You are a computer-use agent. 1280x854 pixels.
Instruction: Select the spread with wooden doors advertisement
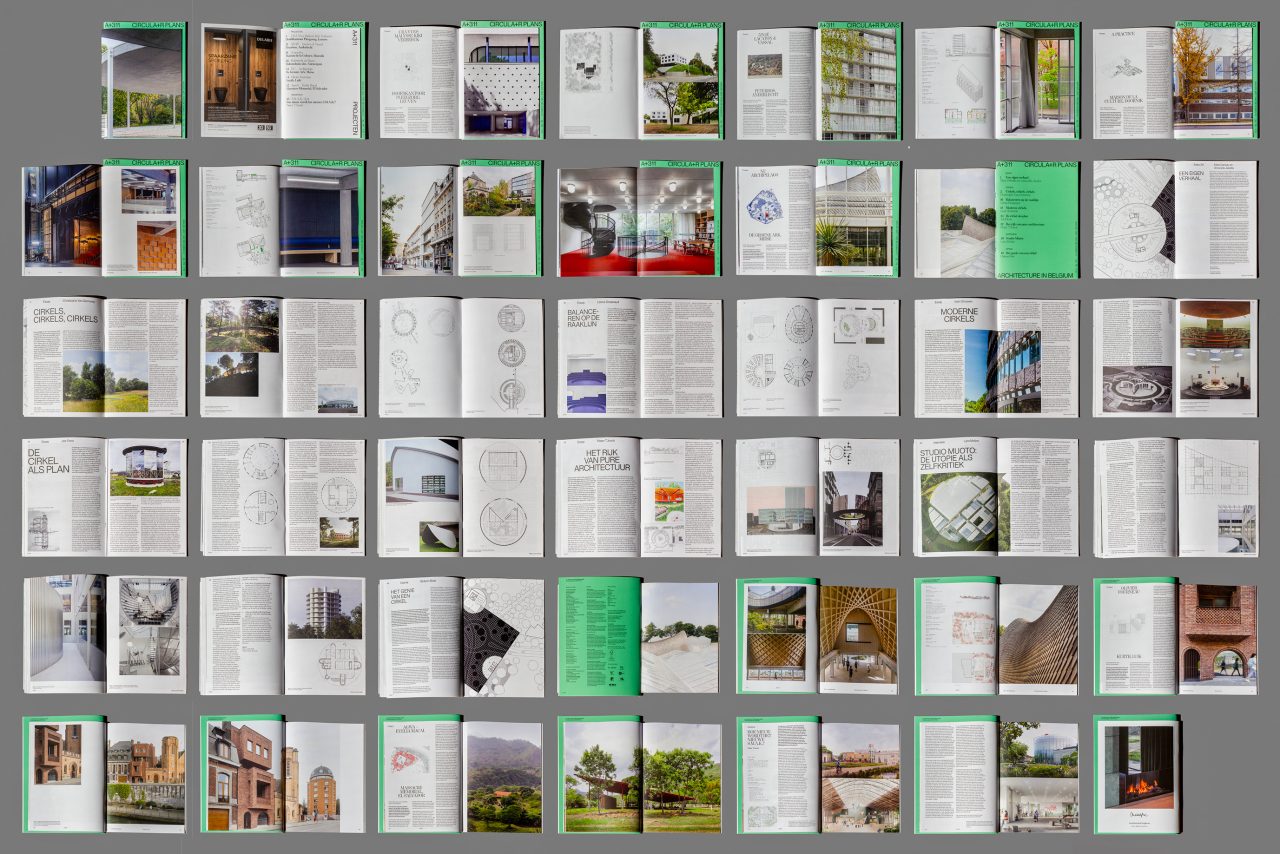282,81
